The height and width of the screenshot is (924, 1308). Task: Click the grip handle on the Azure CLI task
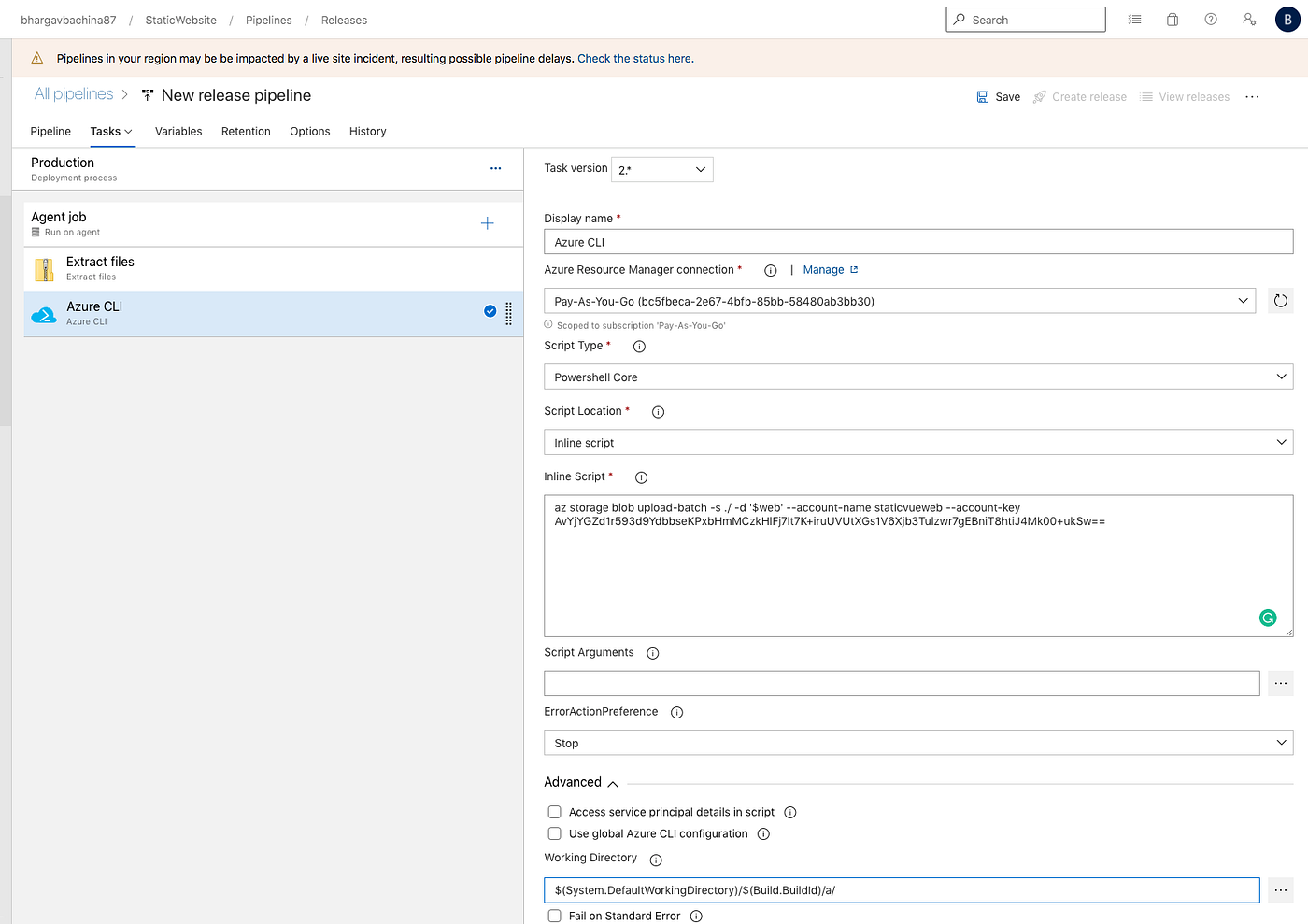(508, 314)
